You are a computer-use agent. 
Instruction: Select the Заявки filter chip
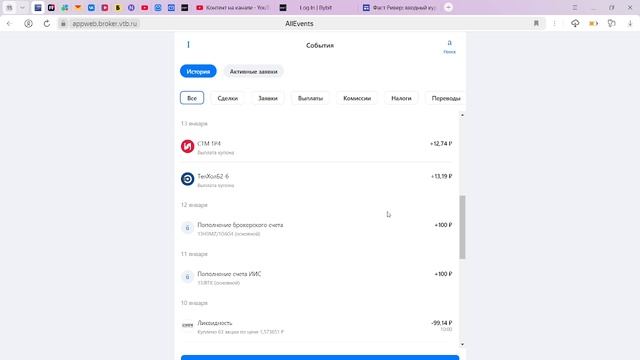pyautogui.click(x=268, y=98)
